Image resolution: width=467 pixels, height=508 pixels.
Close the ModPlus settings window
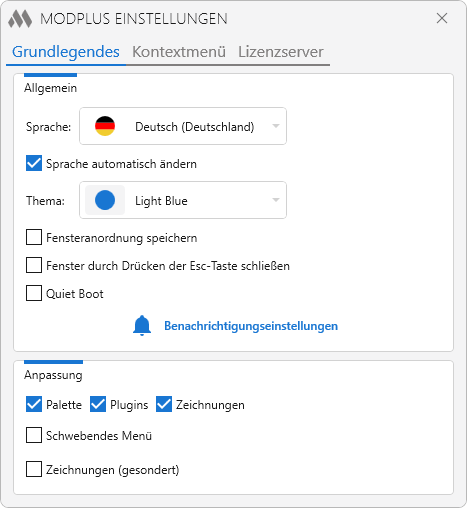[442, 18]
